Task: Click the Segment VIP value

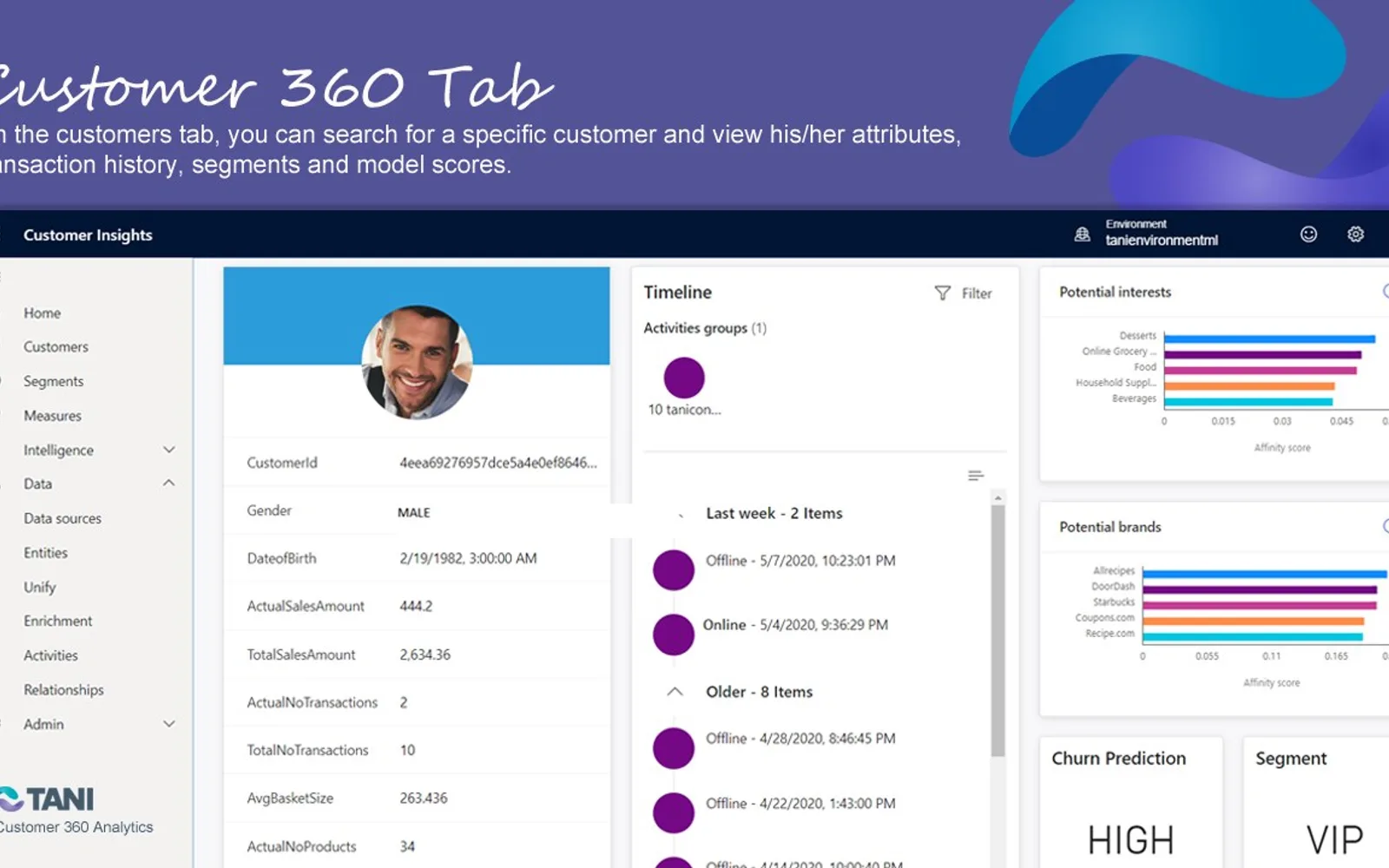Action: coord(1335,840)
